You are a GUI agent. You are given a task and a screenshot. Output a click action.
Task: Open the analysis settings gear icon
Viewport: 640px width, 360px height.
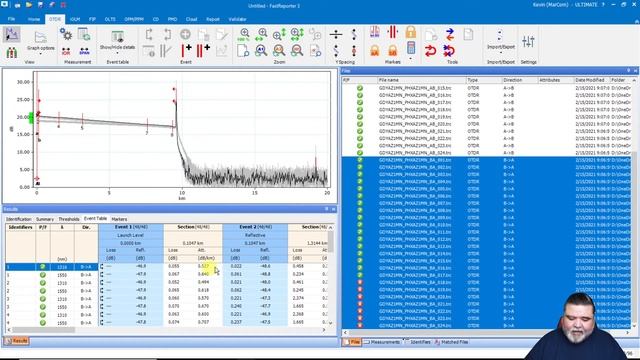point(66,34)
